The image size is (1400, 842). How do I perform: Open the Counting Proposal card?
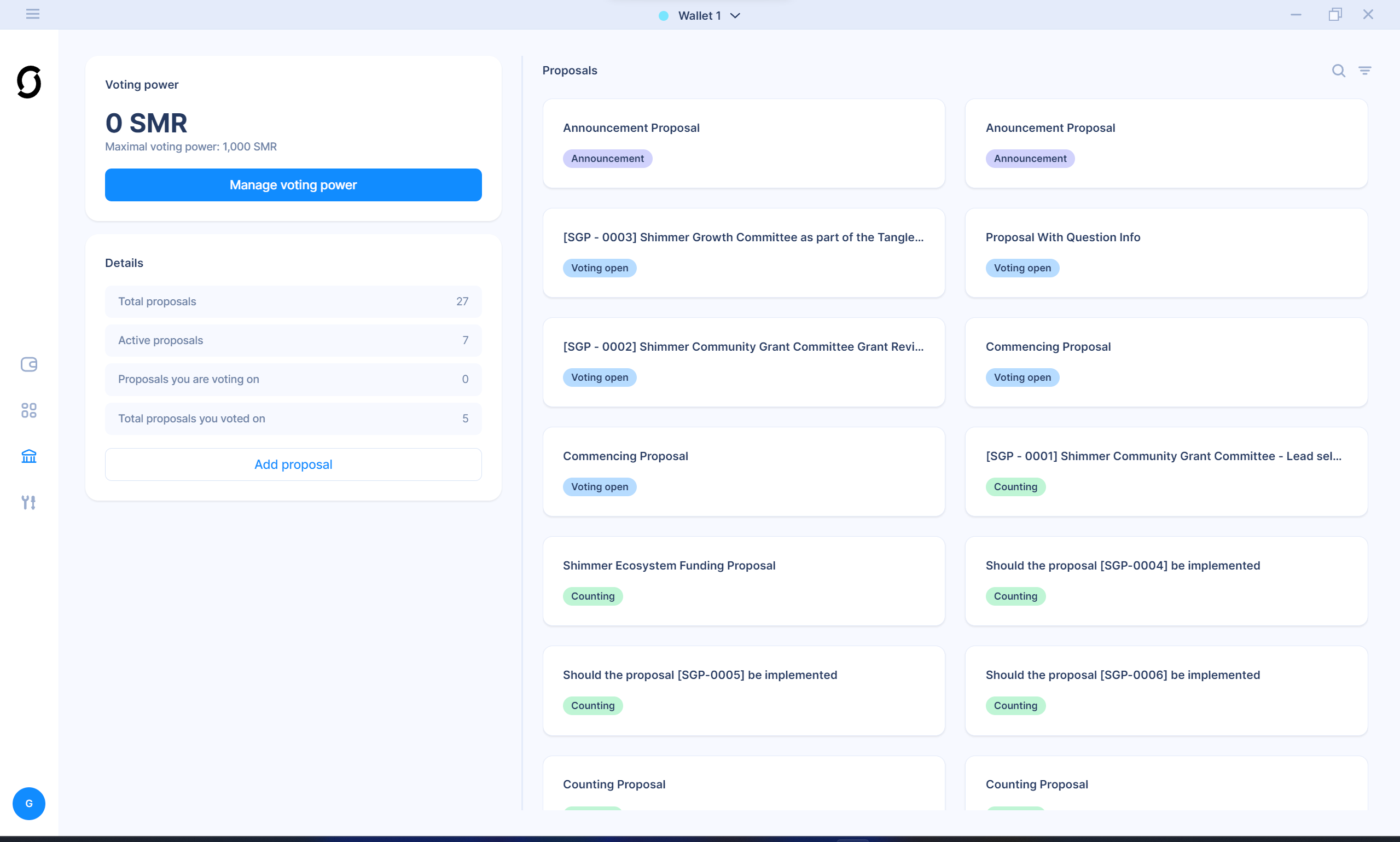(x=614, y=783)
